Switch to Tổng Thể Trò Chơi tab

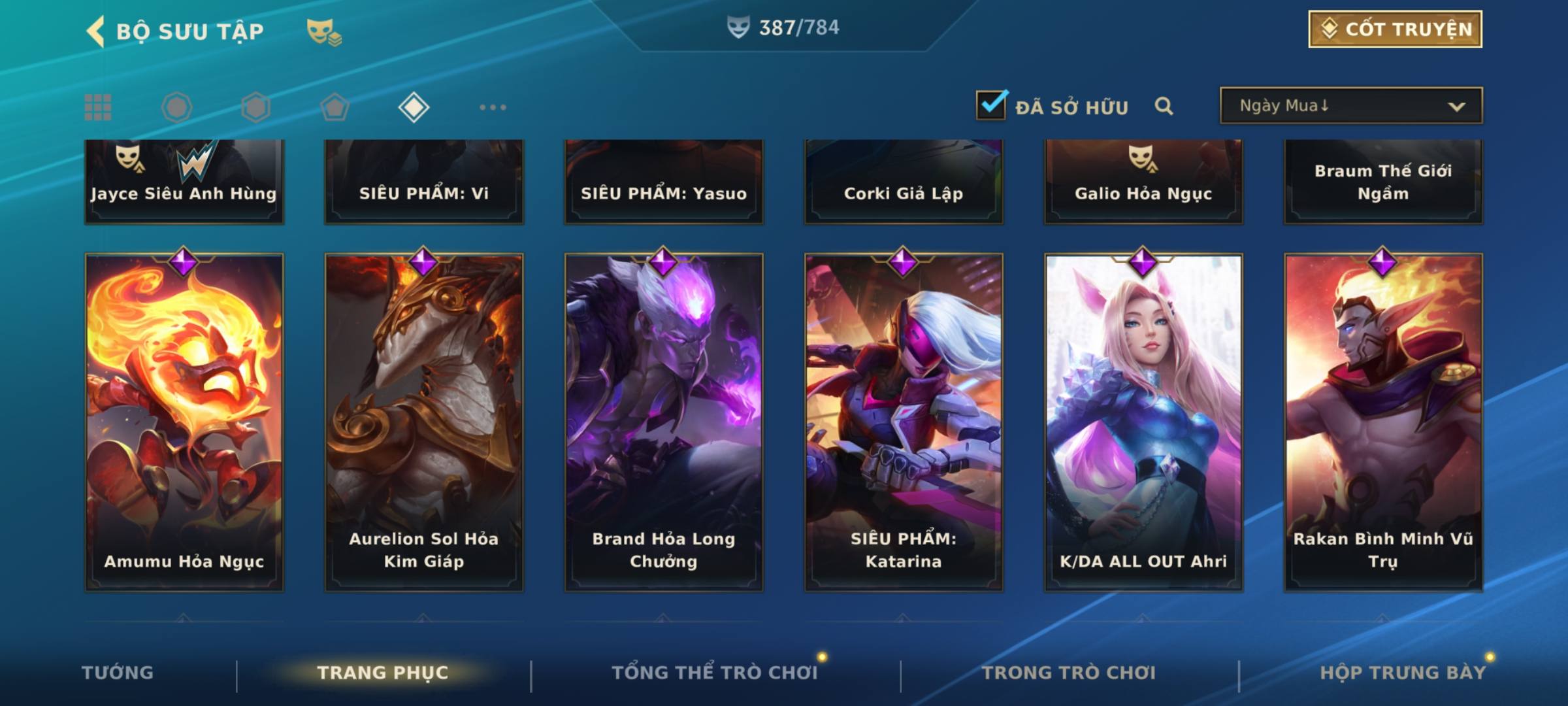click(x=715, y=673)
